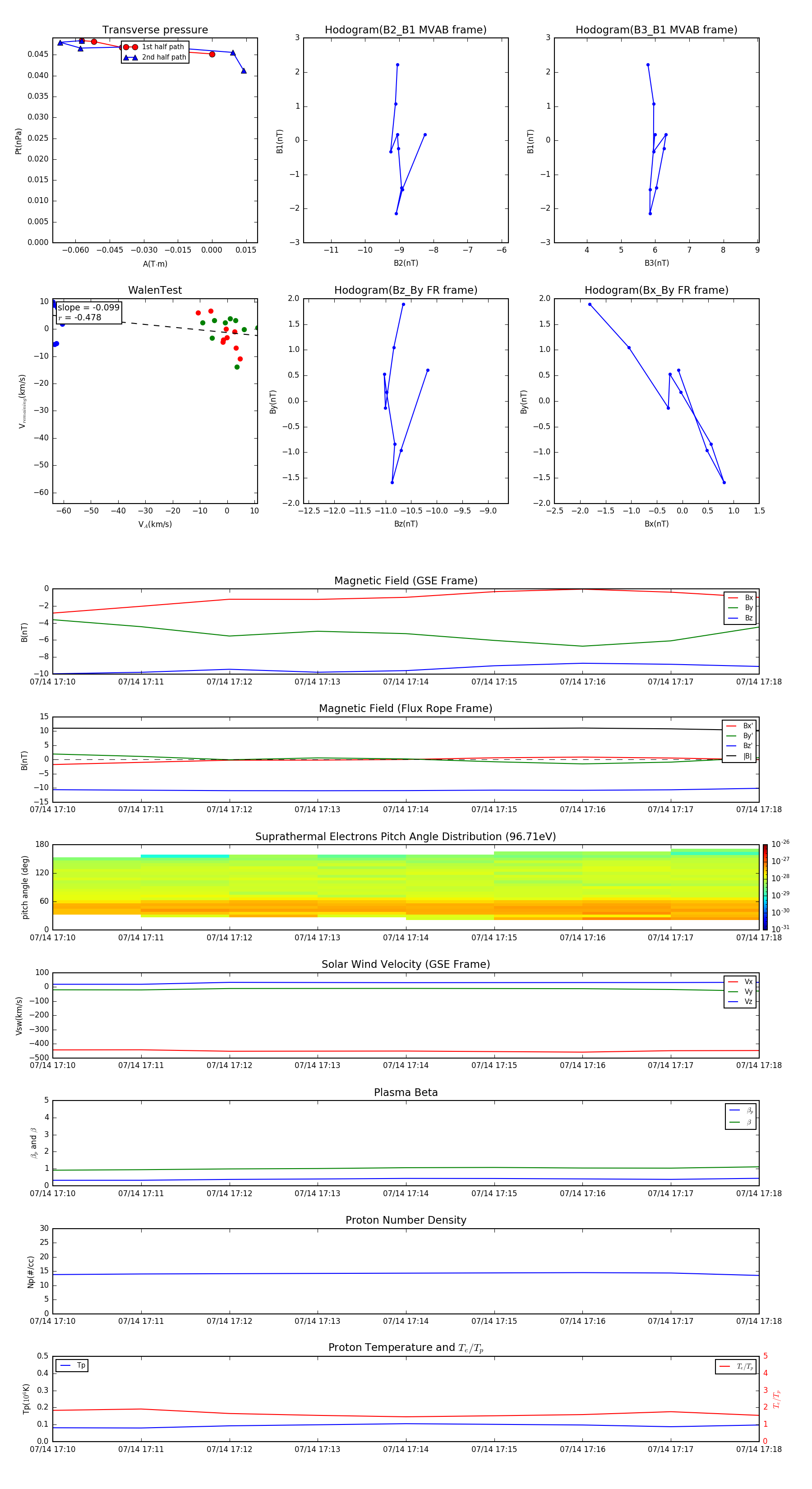Select the "WalenTest" plot title
The height and width of the screenshot is (1489, 812).
[155, 290]
